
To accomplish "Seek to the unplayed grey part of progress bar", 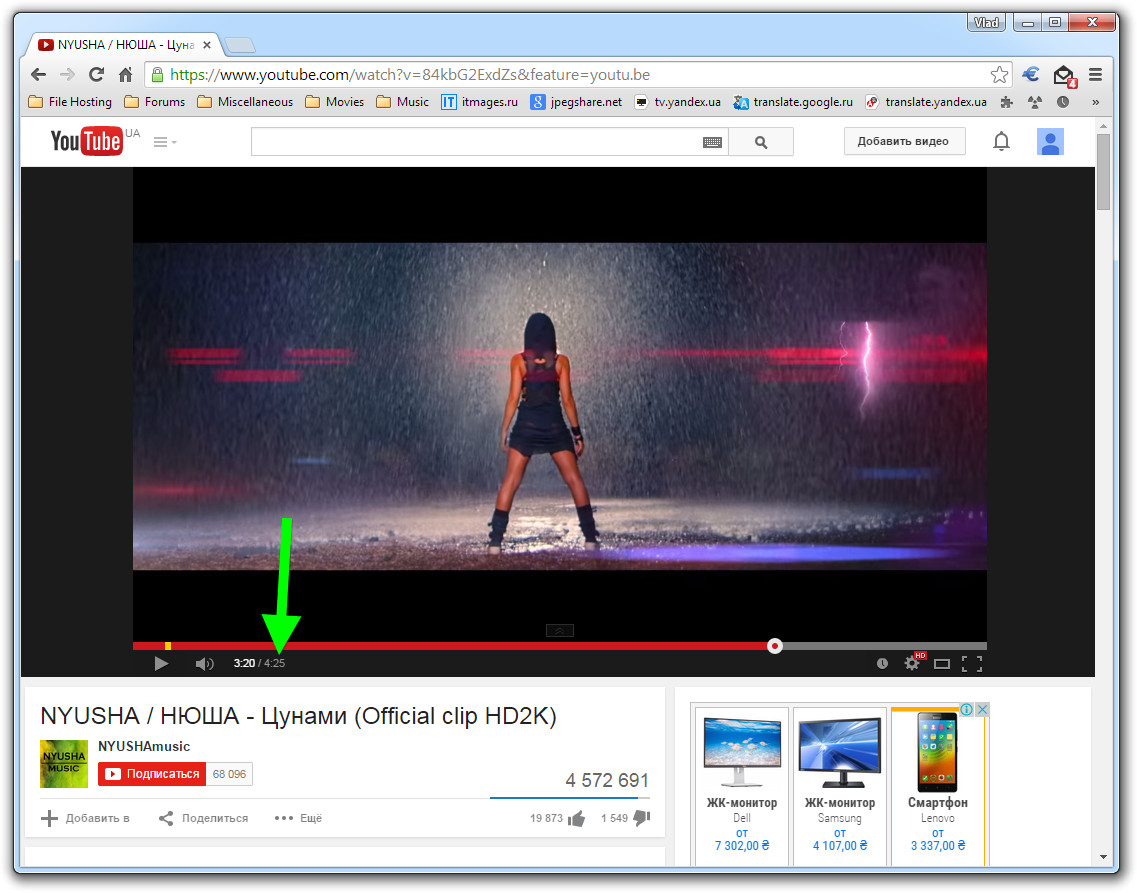I will pyautogui.click(x=885, y=646).
